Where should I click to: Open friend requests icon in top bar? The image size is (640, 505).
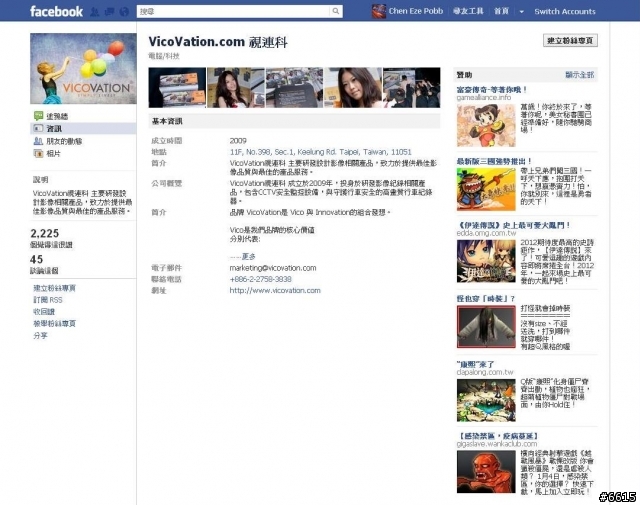95,12
